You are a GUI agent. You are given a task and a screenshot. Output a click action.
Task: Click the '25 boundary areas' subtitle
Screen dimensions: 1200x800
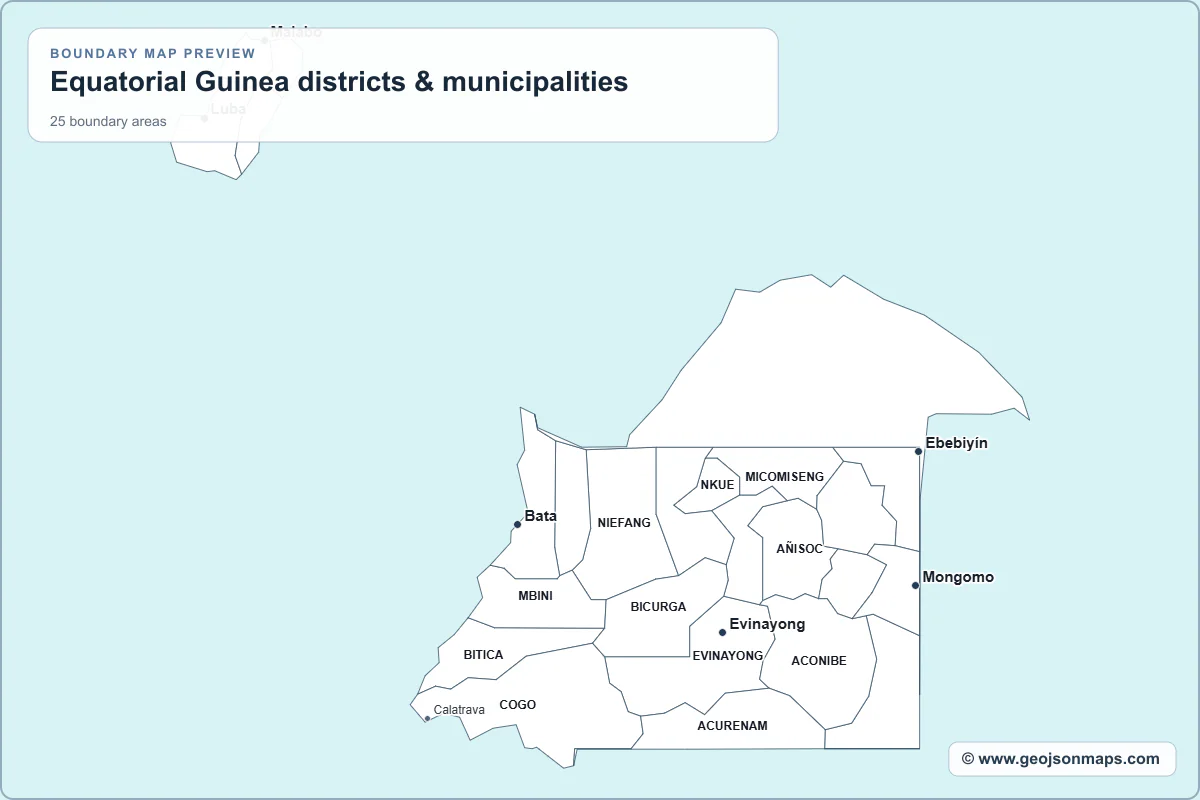(x=108, y=122)
